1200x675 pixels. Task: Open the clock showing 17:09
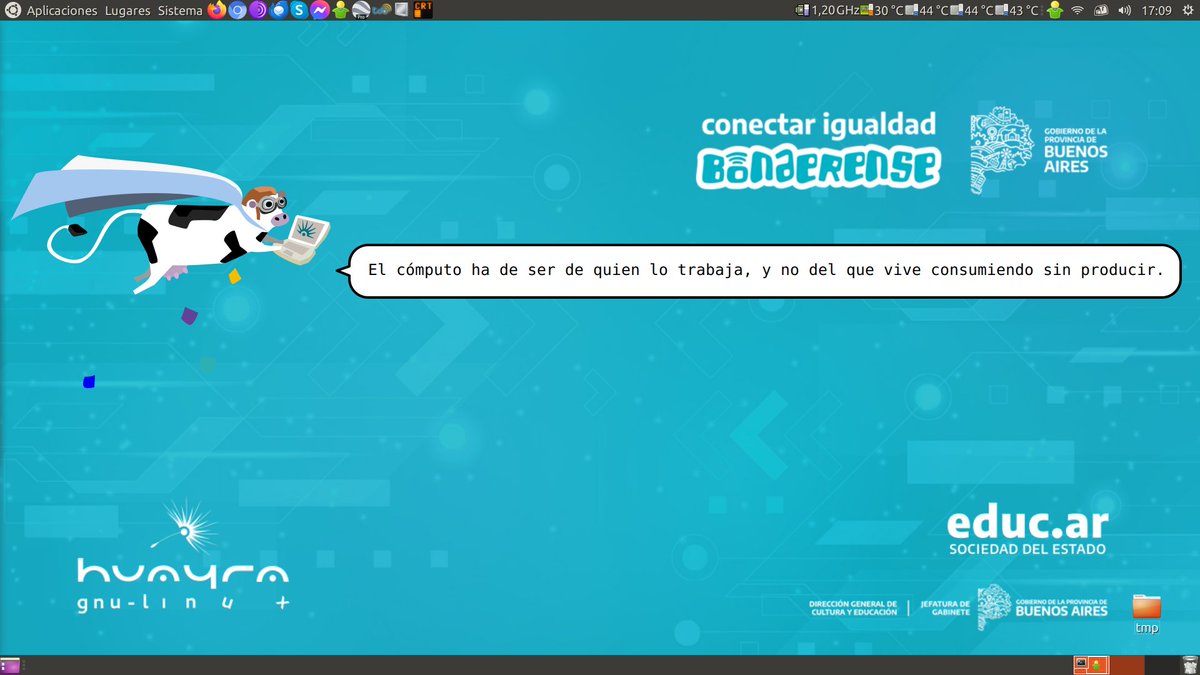click(x=1157, y=11)
